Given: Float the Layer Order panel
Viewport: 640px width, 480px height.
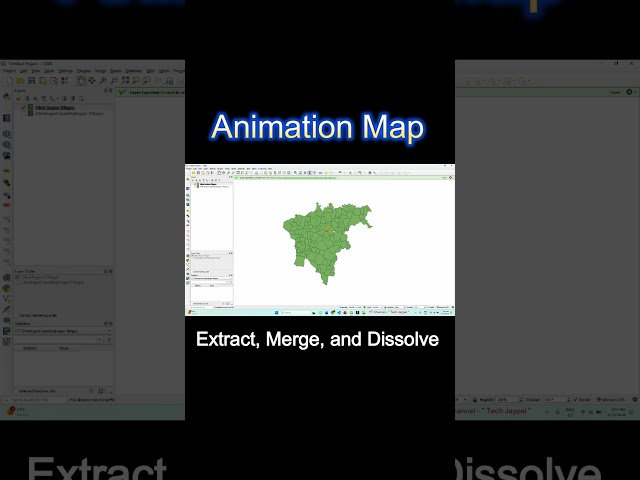Looking at the screenshot, I should [106, 271].
